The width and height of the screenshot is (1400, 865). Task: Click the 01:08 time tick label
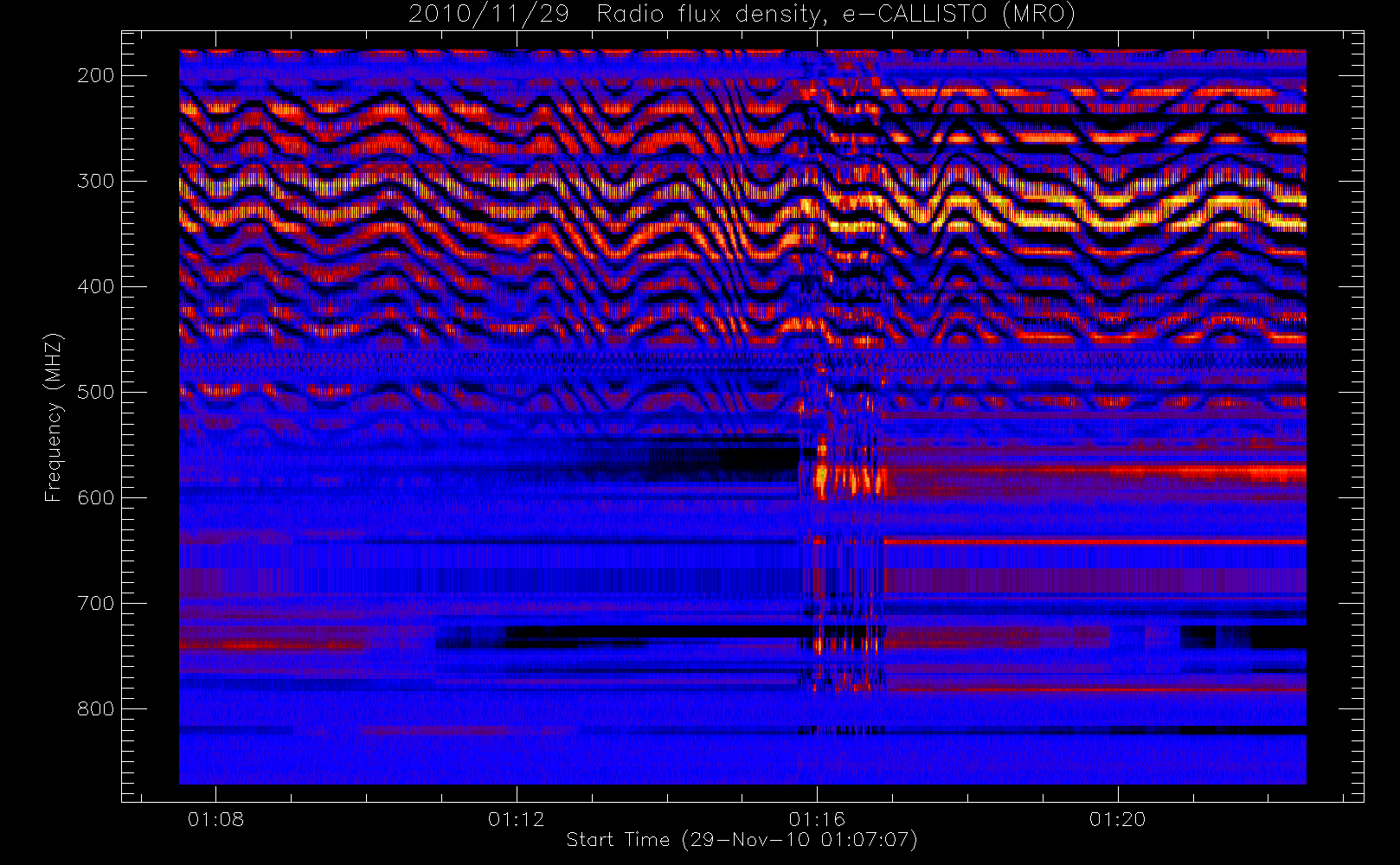[215, 819]
